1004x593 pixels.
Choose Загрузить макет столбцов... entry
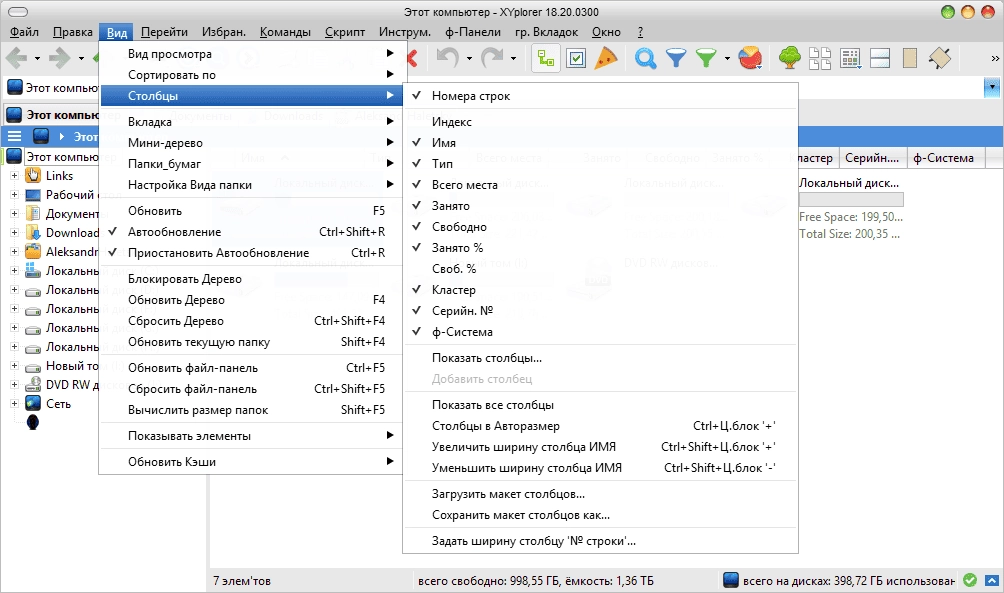(600, 494)
